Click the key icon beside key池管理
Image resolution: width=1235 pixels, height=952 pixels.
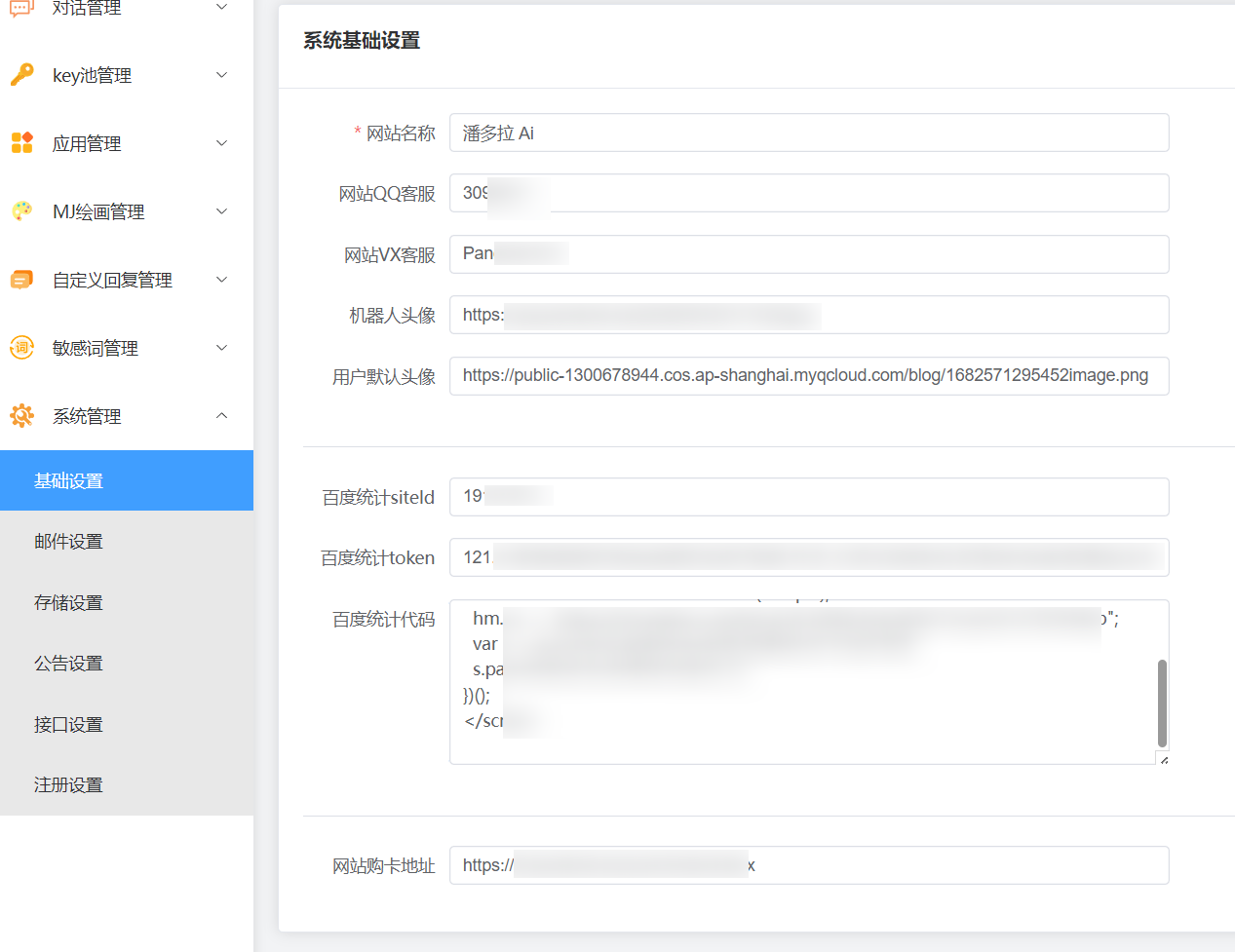[x=21, y=75]
